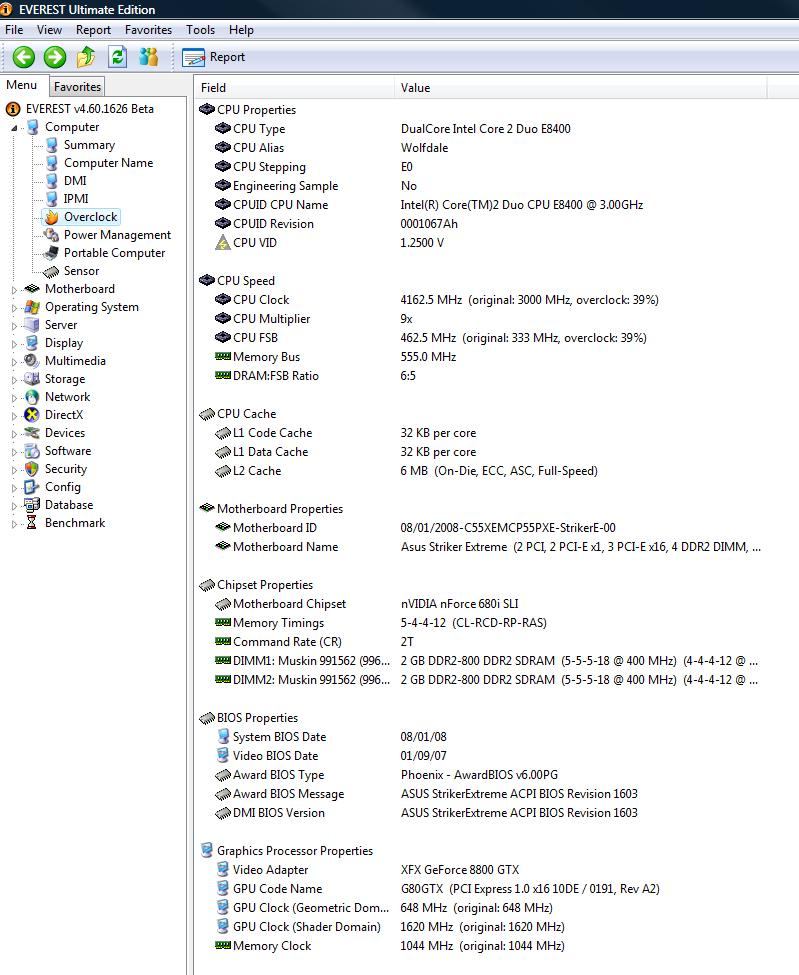Click the Operating System Windows flag icon
Screen dimensions: 799x975
[x=32, y=307]
